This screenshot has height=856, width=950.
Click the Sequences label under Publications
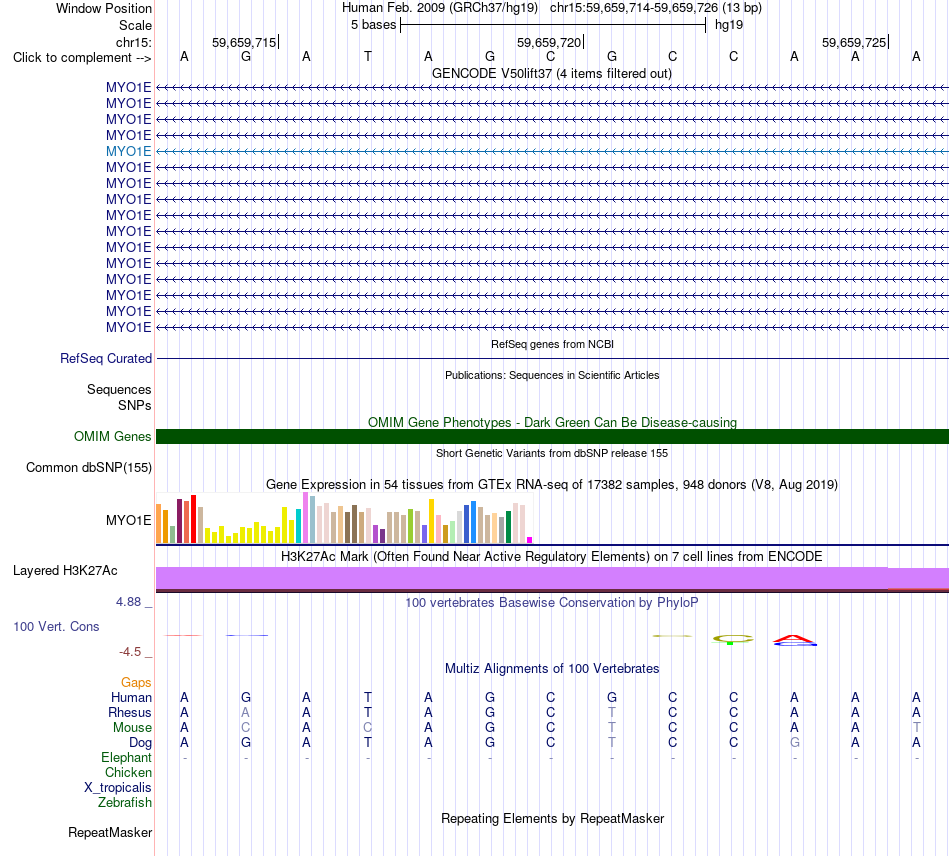(x=119, y=390)
